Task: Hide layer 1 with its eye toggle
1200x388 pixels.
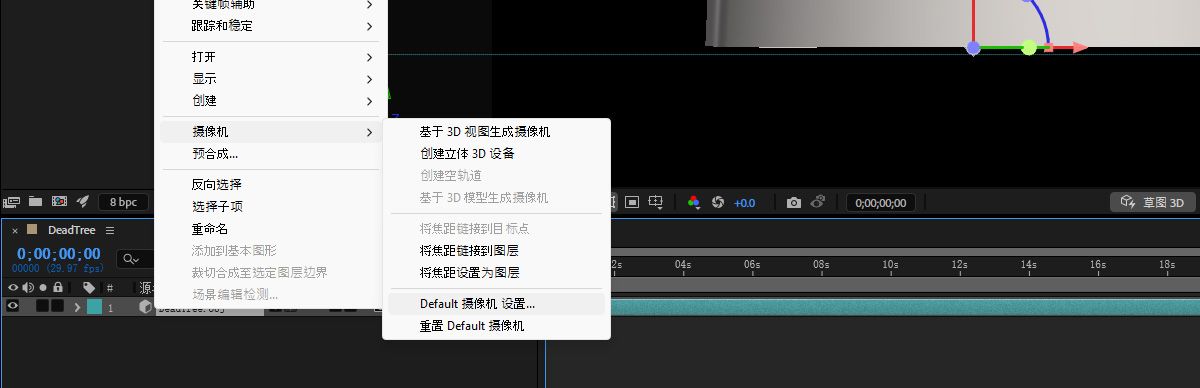Action: [x=13, y=307]
